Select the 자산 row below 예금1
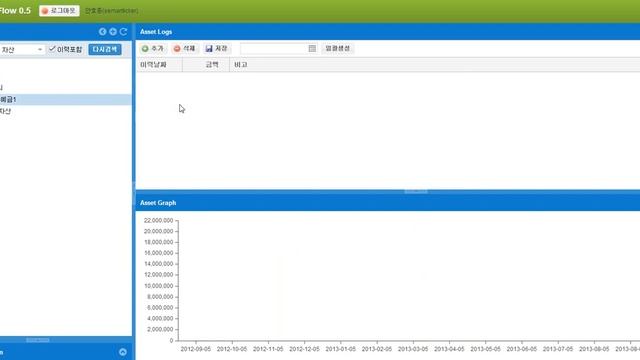 point(65,111)
